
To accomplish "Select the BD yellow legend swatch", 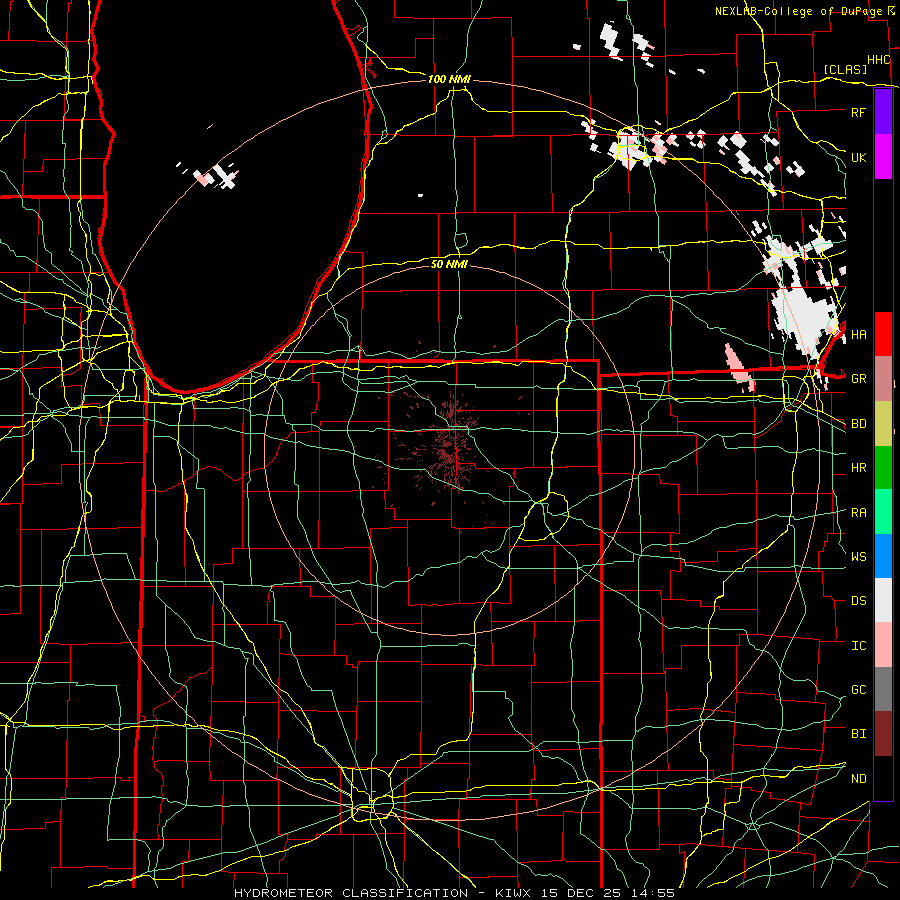I will coord(883,424).
